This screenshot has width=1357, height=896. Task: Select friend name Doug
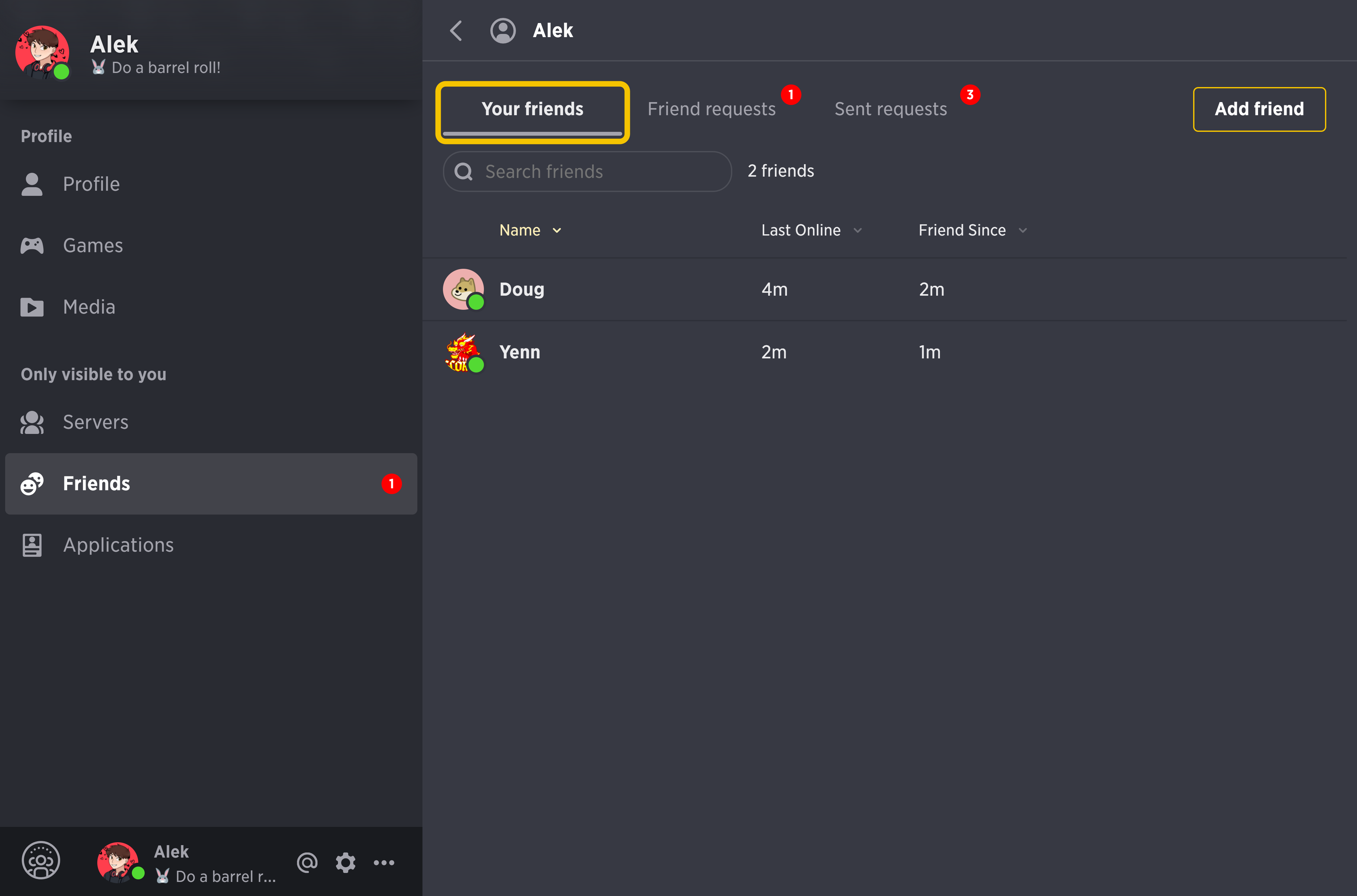coord(522,290)
